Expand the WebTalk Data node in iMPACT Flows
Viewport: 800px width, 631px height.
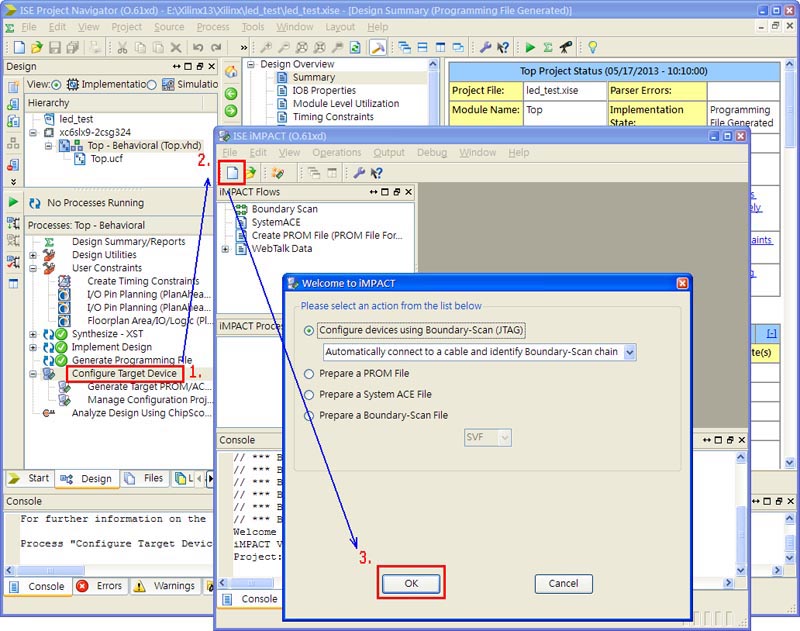pyautogui.click(x=225, y=249)
